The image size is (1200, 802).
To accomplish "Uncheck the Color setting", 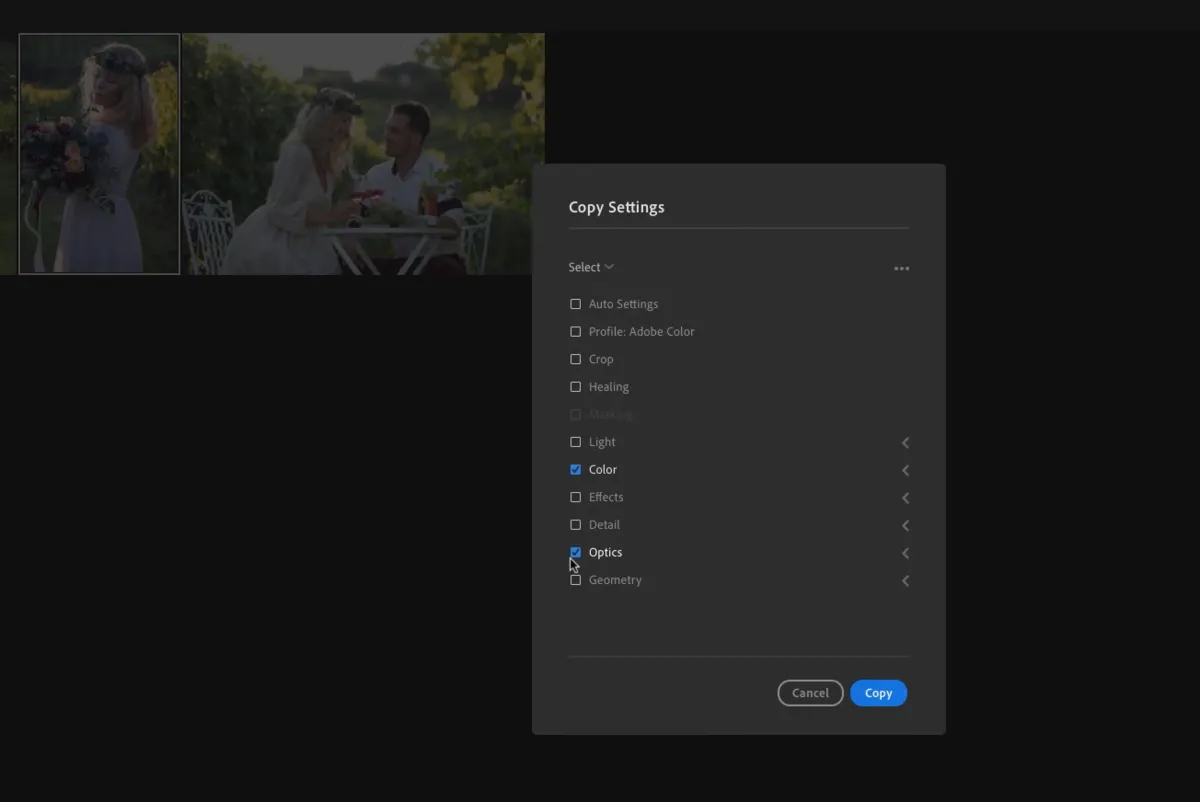I will 575,469.
